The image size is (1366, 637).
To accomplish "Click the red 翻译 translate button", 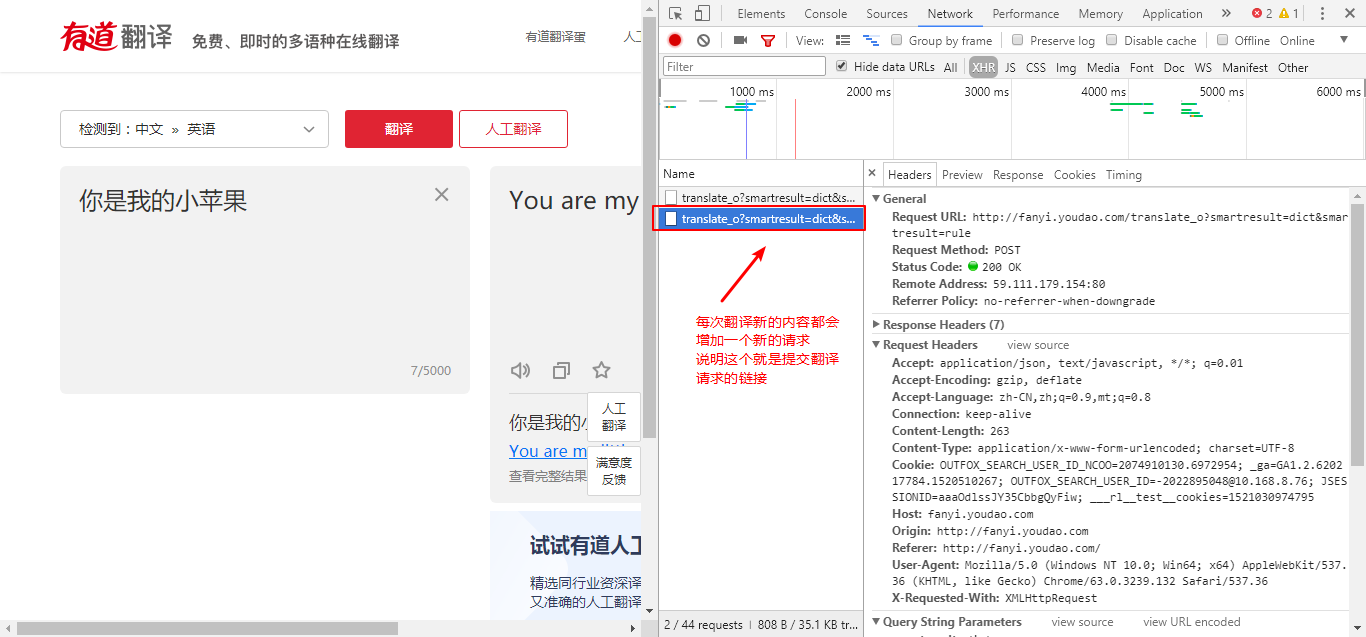I will tap(399, 129).
